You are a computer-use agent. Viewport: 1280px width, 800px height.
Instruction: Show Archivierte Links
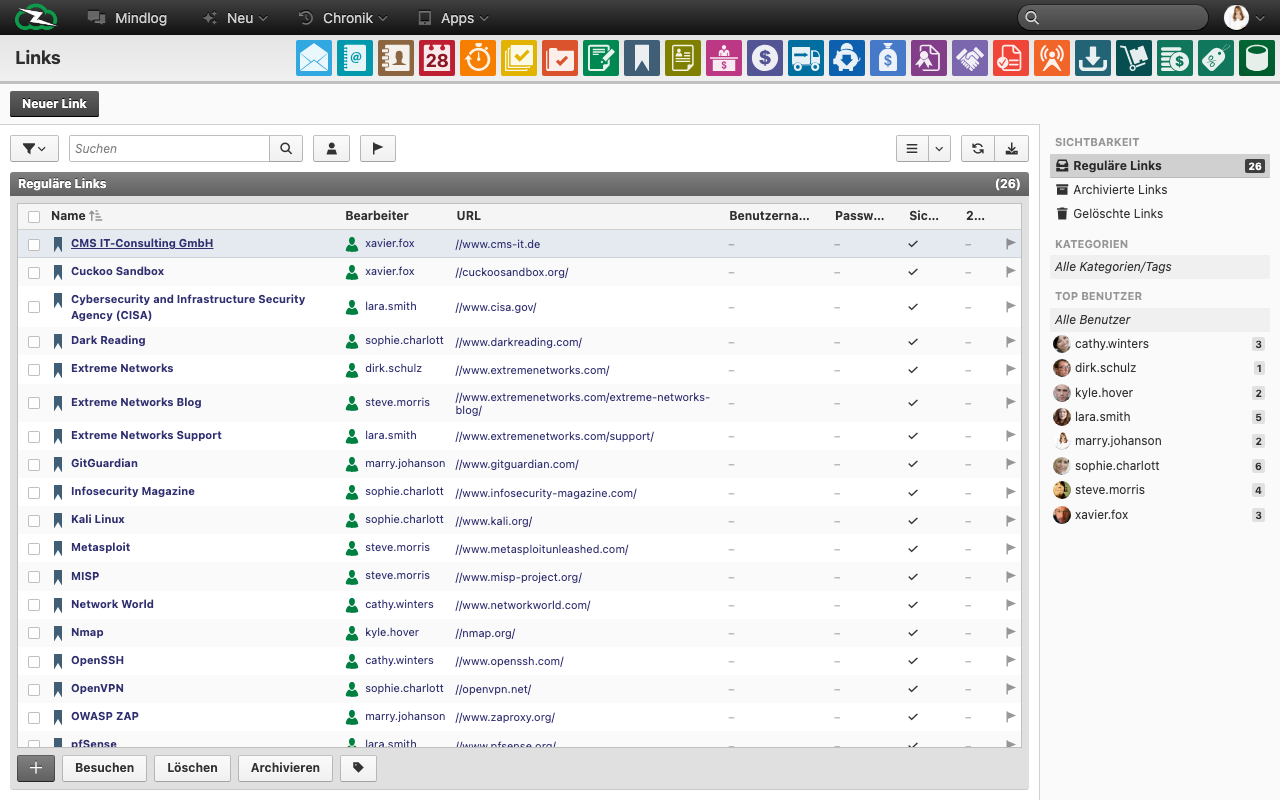[x=1159, y=190]
